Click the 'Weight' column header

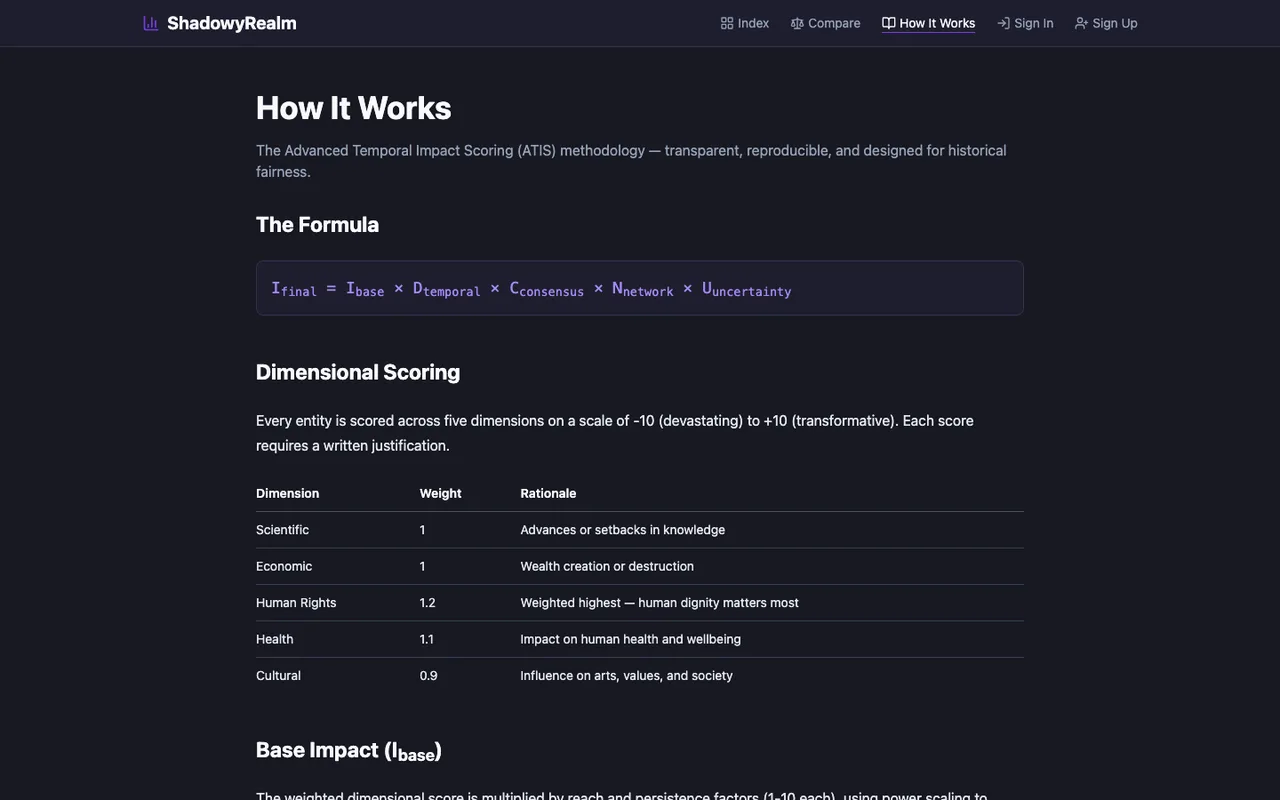[441, 493]
